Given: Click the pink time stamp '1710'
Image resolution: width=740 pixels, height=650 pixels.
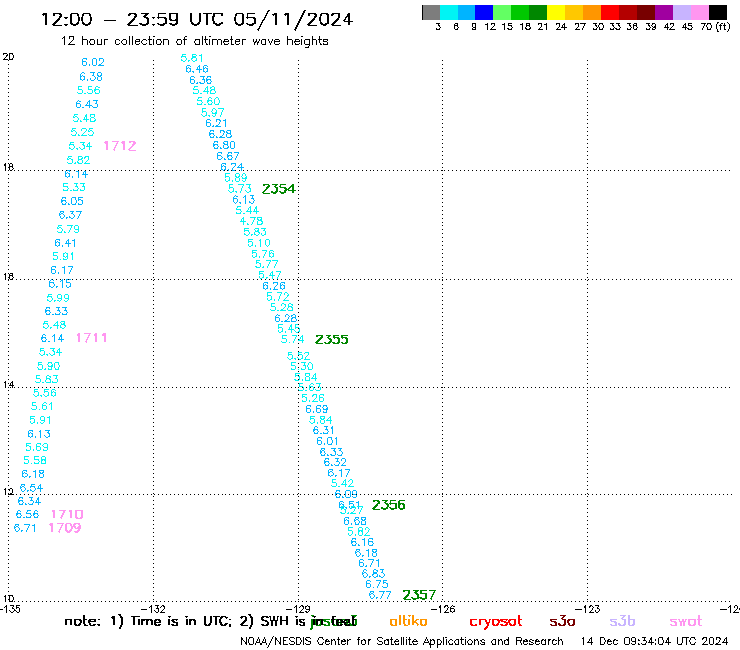Looking at the screenshot, I should point(67,514).
